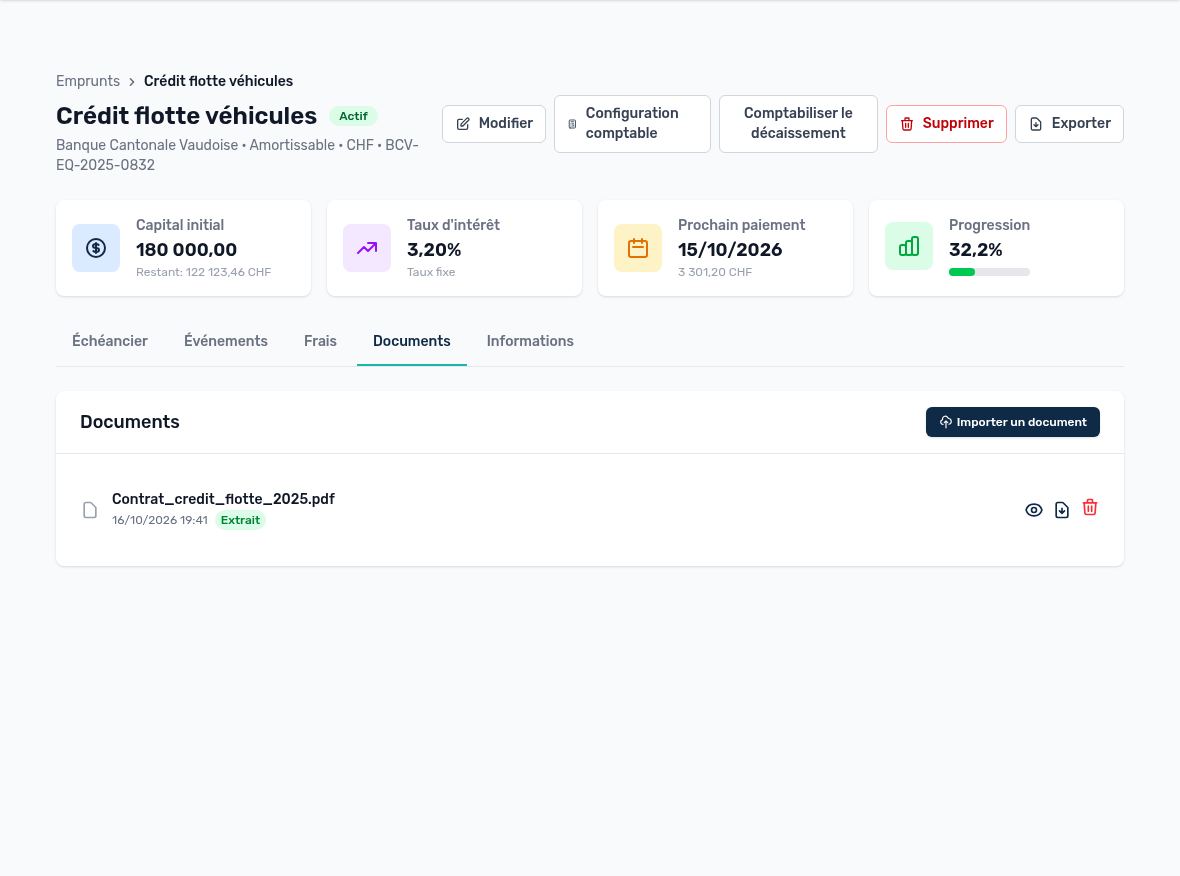Viewport: 1180px width, 876px height.
Task: Go back to Emprunts via the breadcrumb
Action: 88,81
